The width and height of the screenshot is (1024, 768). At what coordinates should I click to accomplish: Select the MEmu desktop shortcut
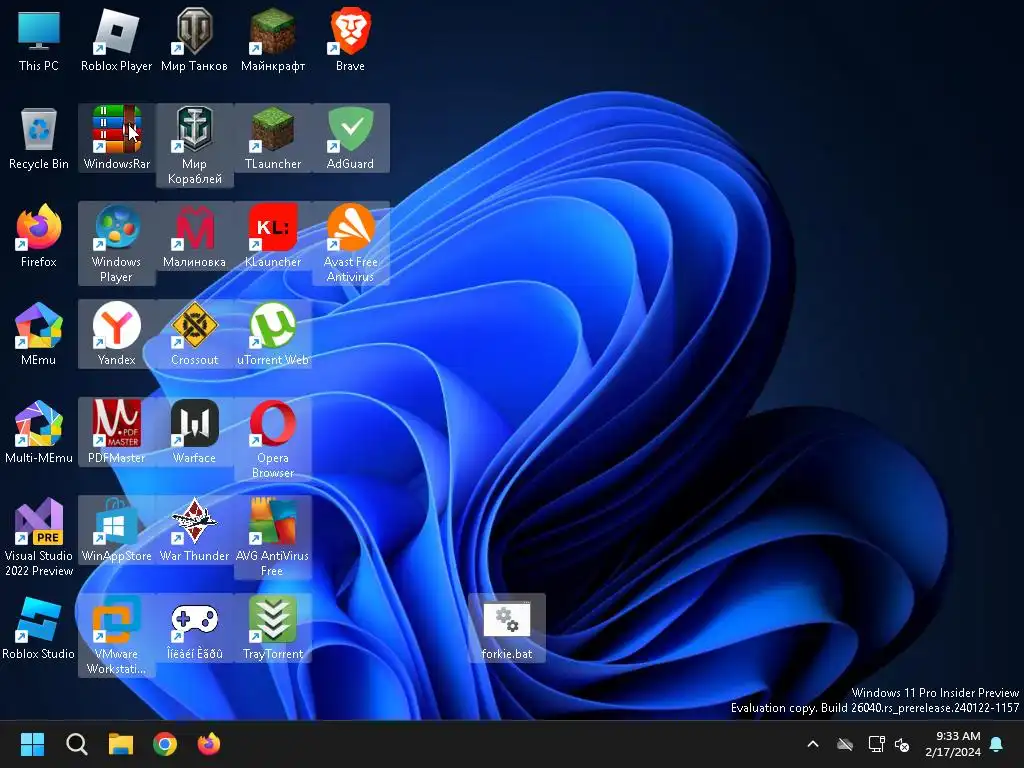[x=39, y=334]
